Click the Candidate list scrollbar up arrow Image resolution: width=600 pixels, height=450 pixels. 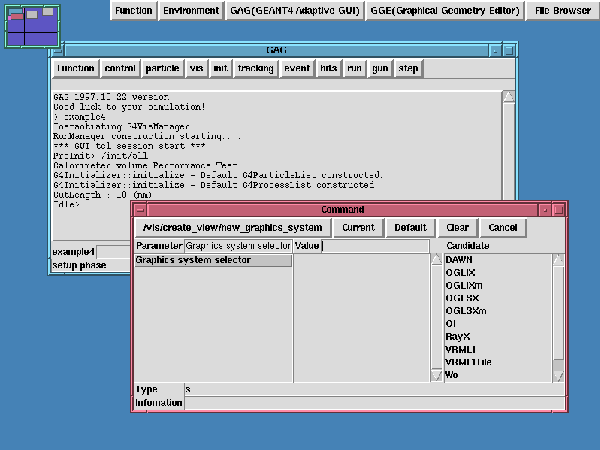pyautogui.click(x=558, y=260)
